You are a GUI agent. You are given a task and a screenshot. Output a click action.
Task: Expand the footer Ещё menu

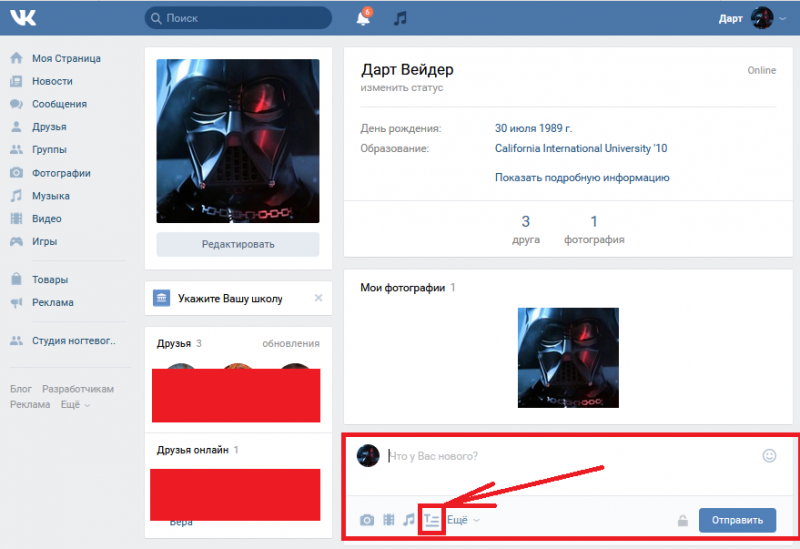pyautogui.click(x=76, y=405)
